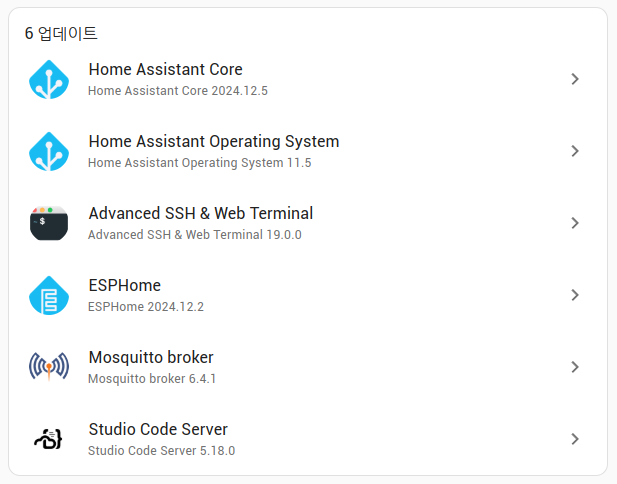
Task: Click the Mosquitto broker icon
Action: point(48,367)
